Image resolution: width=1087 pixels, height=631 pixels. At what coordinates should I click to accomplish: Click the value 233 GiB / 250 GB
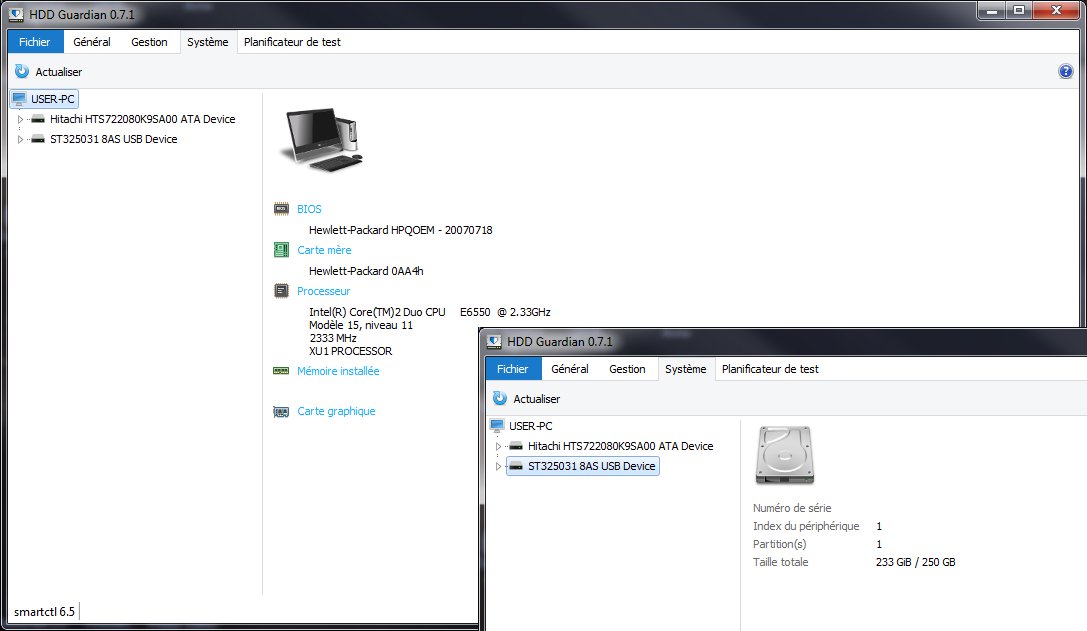coord(916,562)
